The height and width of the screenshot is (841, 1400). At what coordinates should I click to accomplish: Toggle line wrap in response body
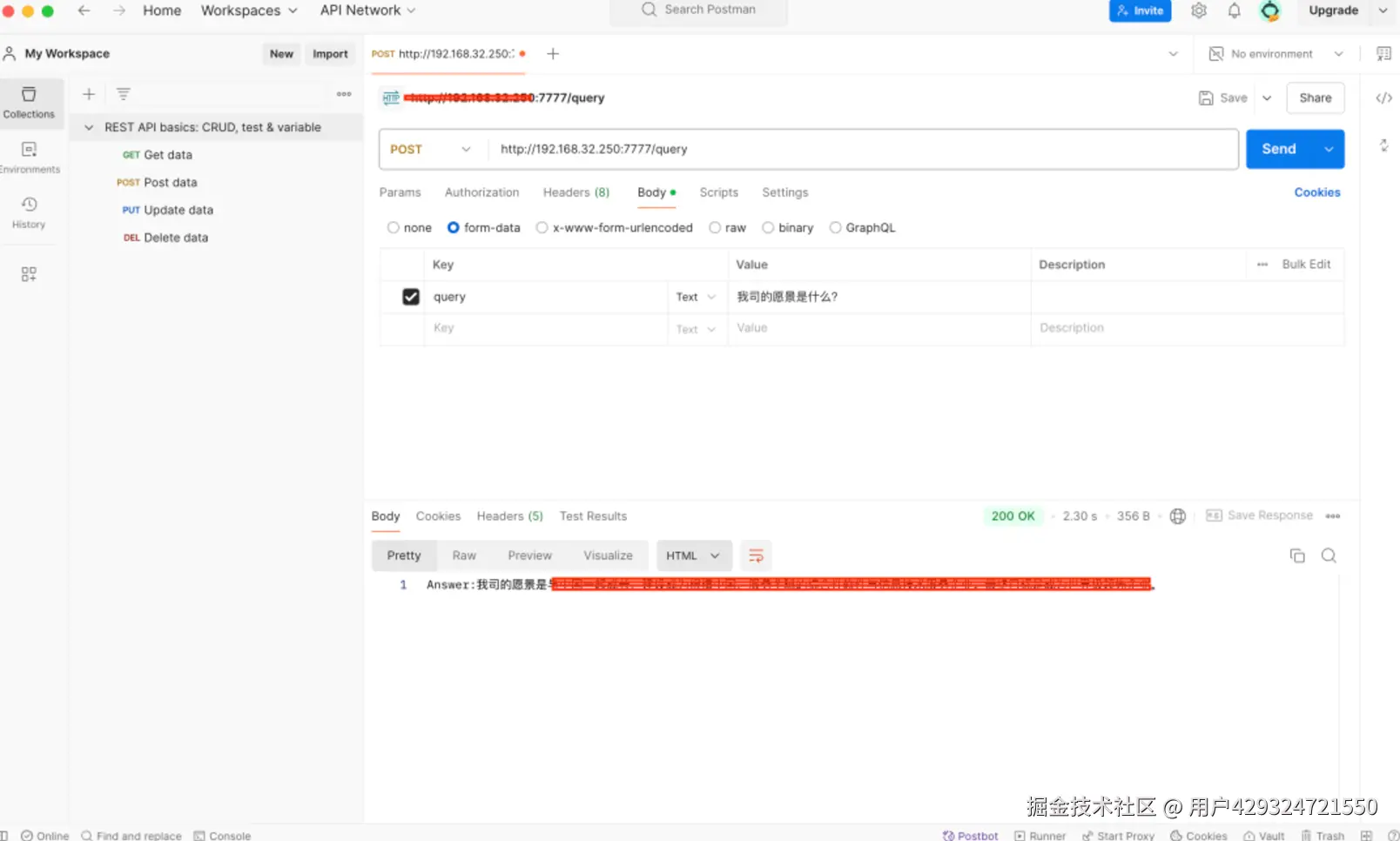[x=756, y=555]
